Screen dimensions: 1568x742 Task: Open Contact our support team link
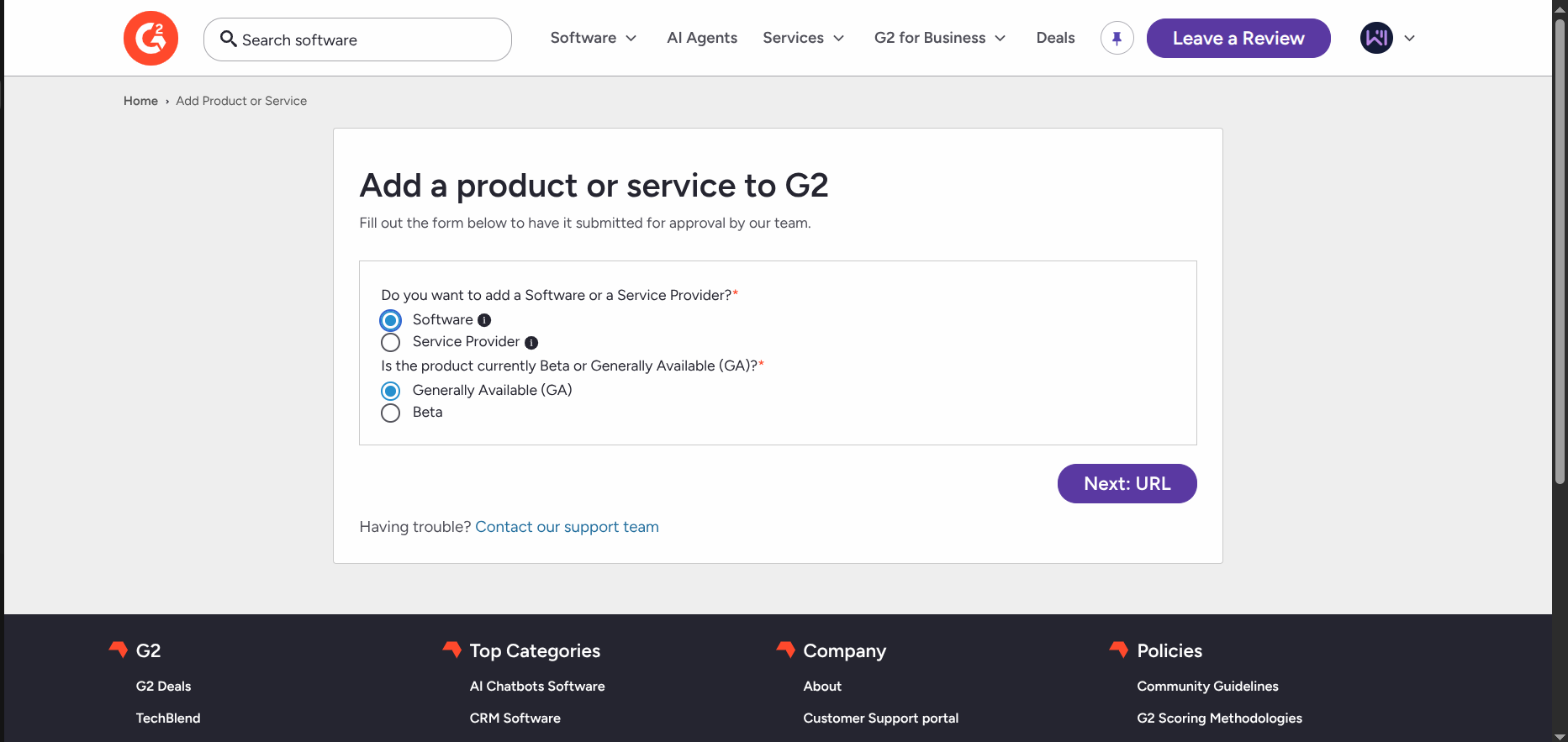pos(567,527)
